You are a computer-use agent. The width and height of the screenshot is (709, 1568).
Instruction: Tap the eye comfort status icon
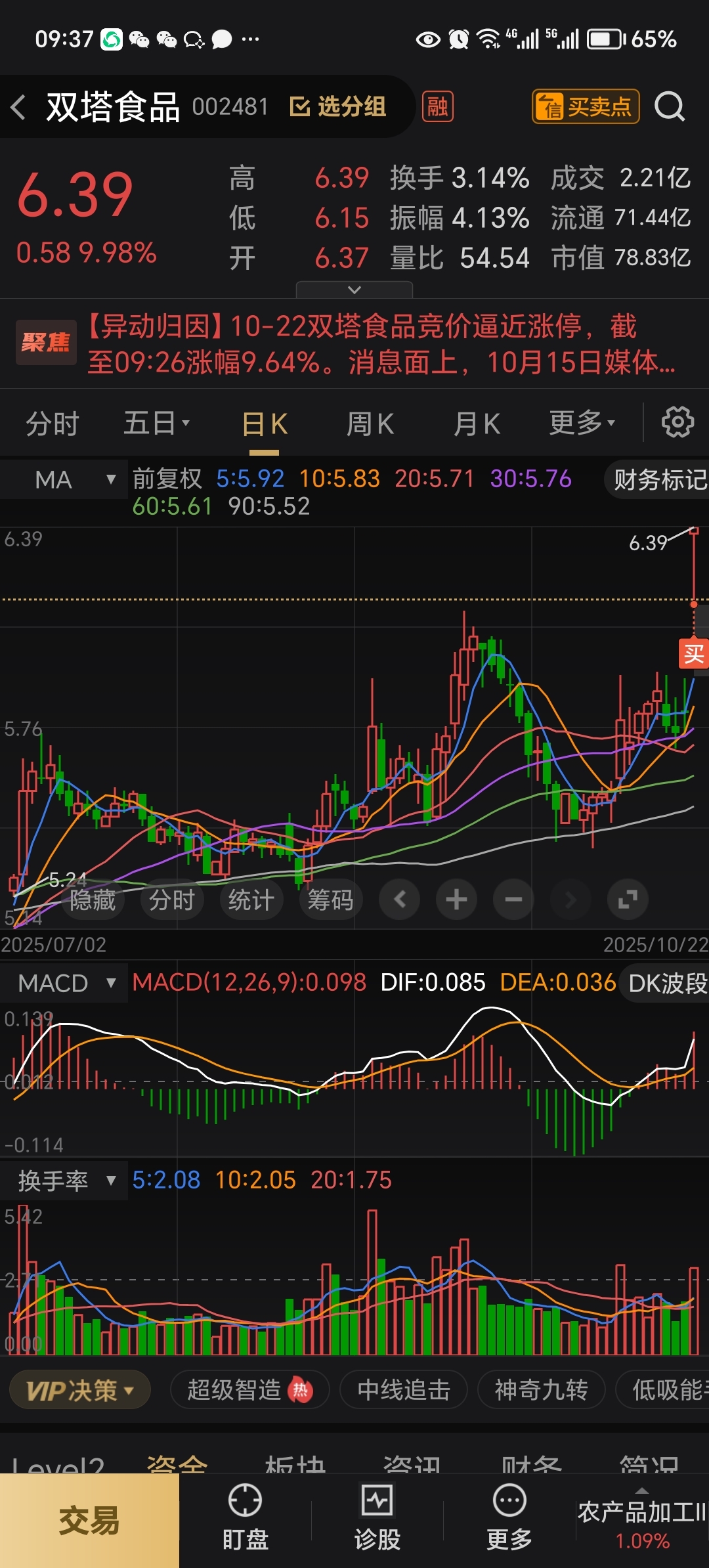428,40
